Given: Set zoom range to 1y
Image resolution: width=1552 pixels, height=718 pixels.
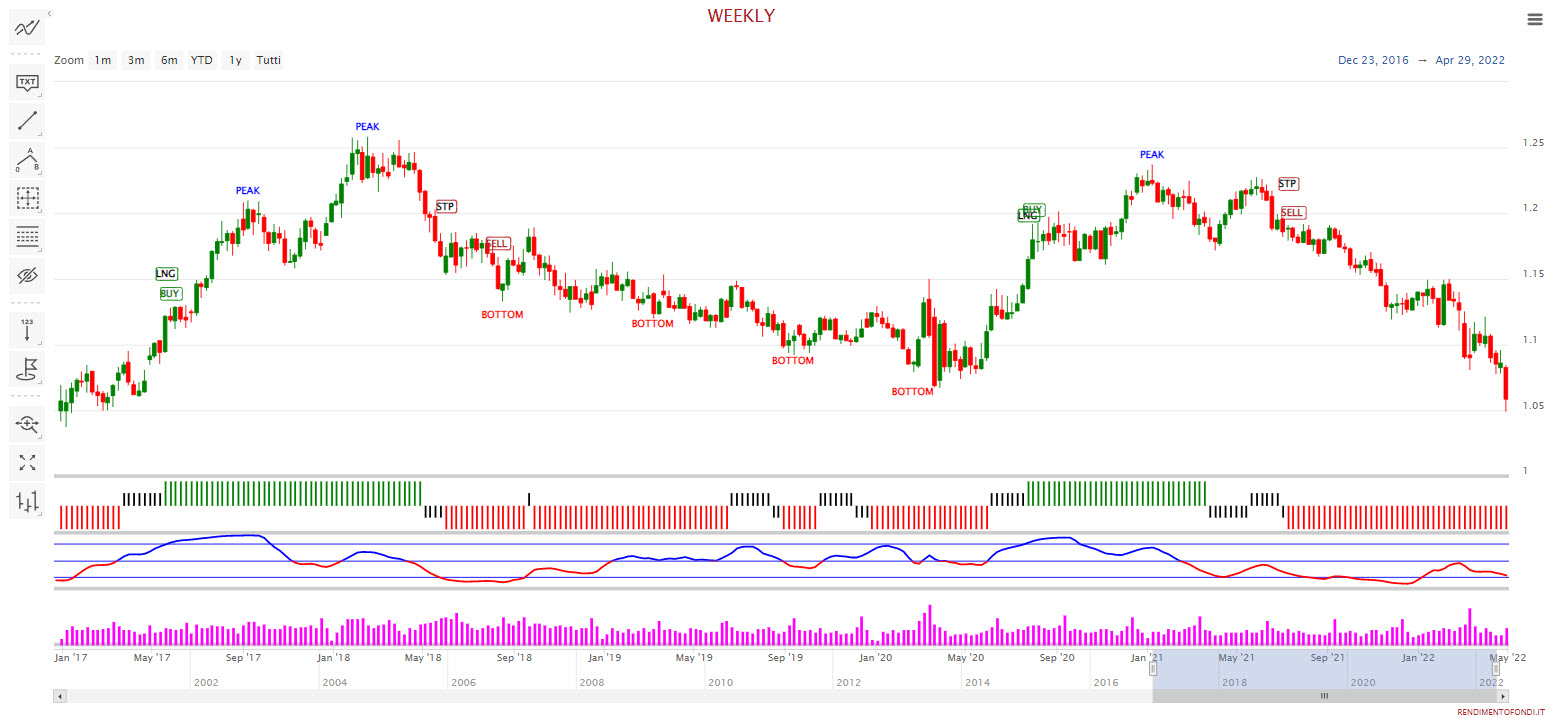Looking at the screenshot, I should 235,60.
